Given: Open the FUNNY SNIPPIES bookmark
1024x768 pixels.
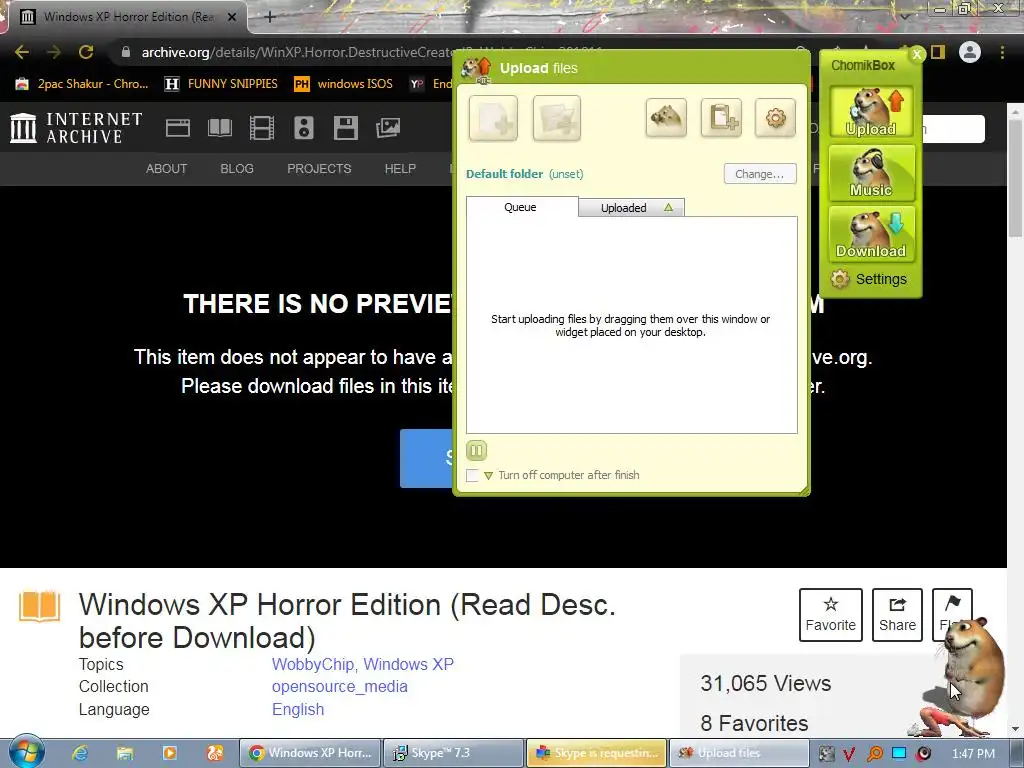Looking at the screenshot, I should click(x=221, y=84).
